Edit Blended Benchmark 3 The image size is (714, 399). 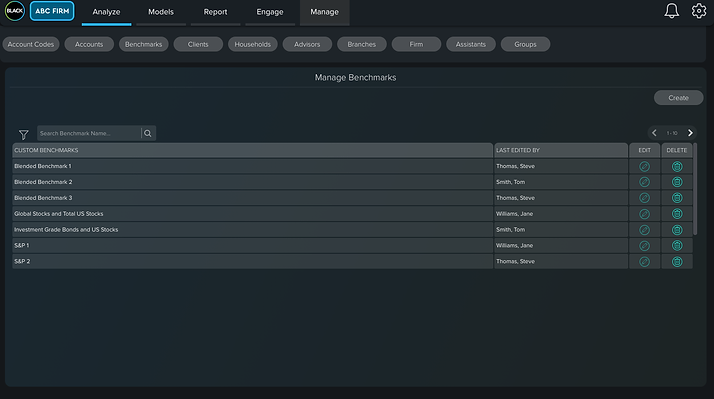644,198
